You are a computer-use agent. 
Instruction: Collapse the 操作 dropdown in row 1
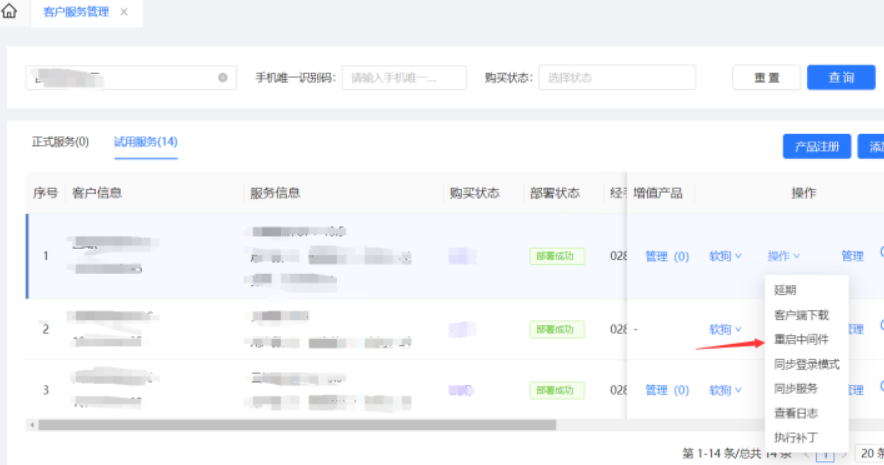pyautogui.click(x=784, y=256)
